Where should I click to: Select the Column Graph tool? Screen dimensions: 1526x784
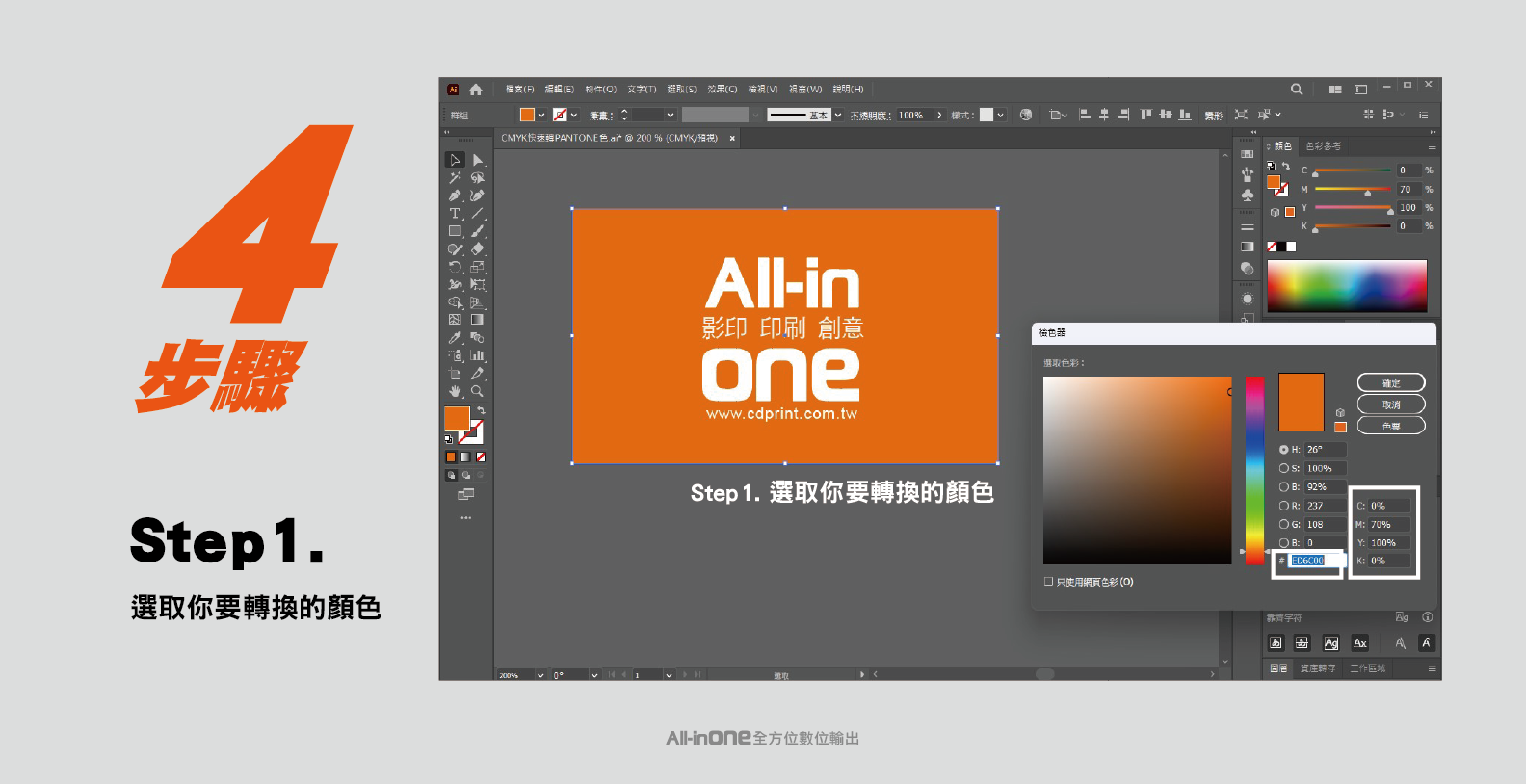coord(478,355)
